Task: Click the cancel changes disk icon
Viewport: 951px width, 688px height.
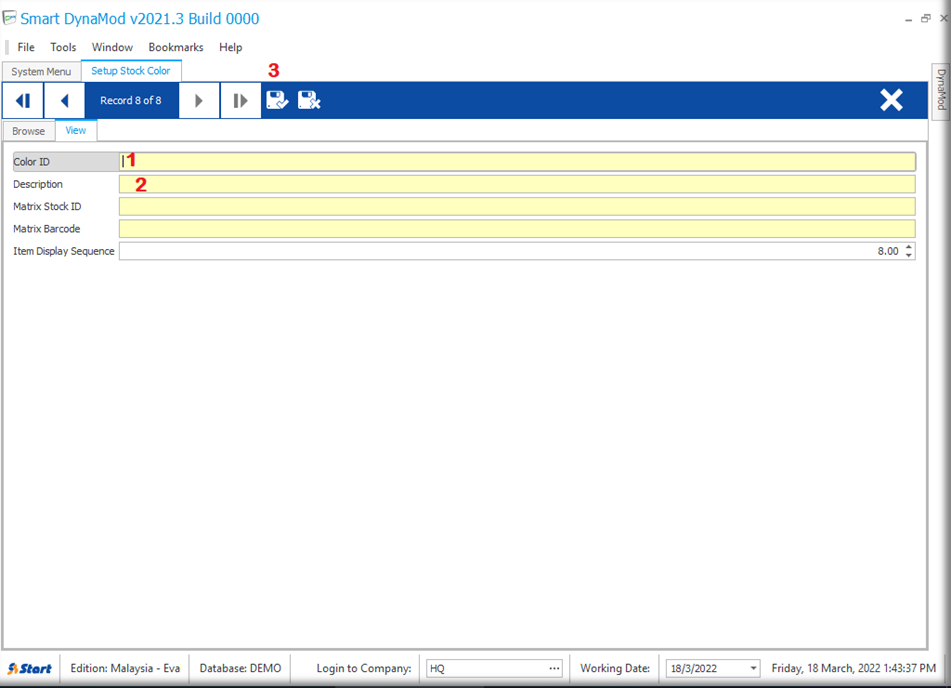Action: pyautogui.click(x=309, y=100)
